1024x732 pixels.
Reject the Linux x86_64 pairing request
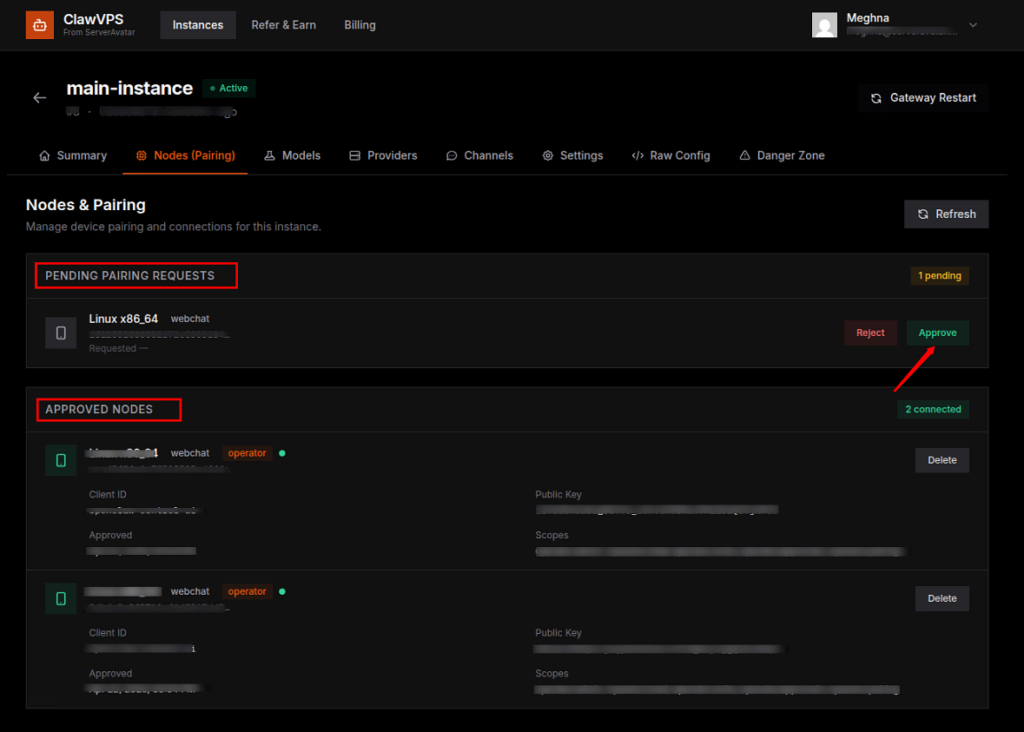870,332
